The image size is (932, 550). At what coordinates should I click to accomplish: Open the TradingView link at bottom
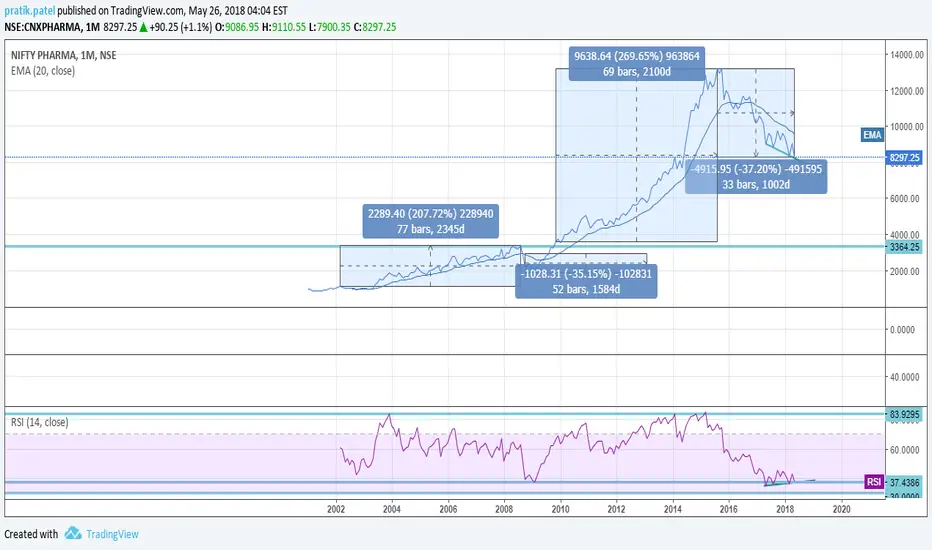(112, 534)
